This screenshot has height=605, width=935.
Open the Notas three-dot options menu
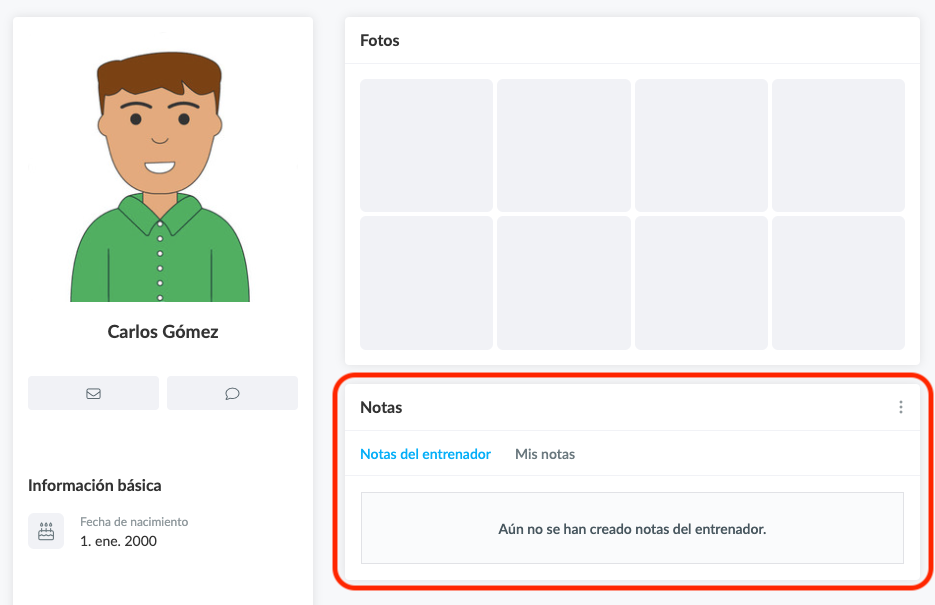(x=900, y=407)
